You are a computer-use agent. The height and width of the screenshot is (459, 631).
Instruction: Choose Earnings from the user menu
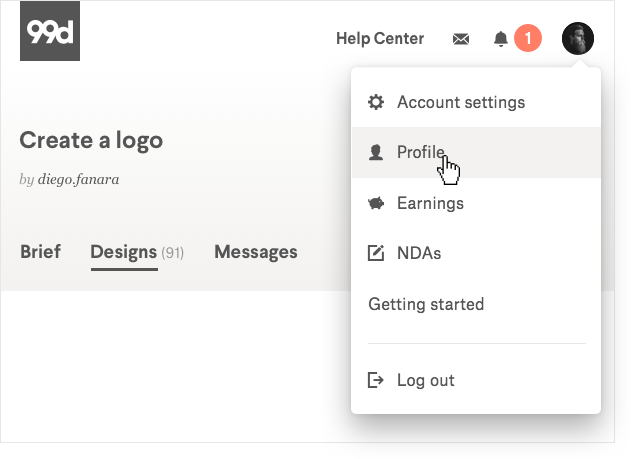pyautogui.click(x=430, y=203)
